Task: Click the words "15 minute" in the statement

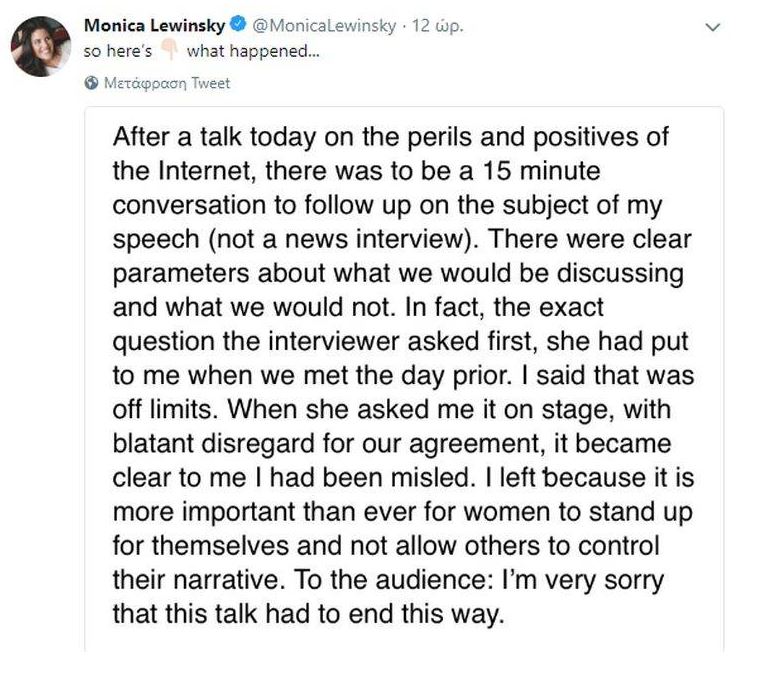Action: pyautogui.click(x=541, y=171)
